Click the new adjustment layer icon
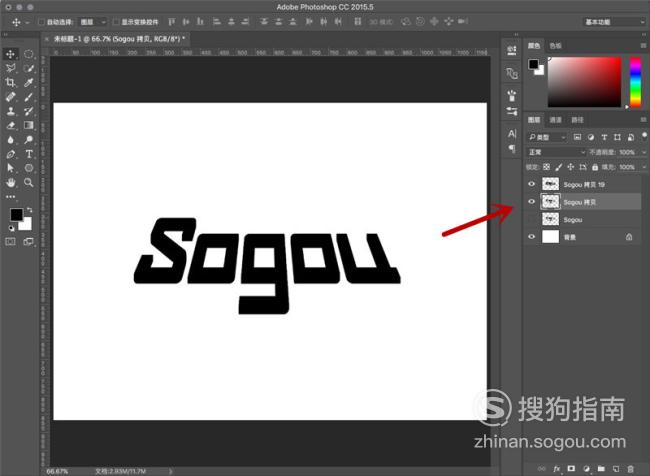Screen dimensions: 650x476 click(586, 469)
